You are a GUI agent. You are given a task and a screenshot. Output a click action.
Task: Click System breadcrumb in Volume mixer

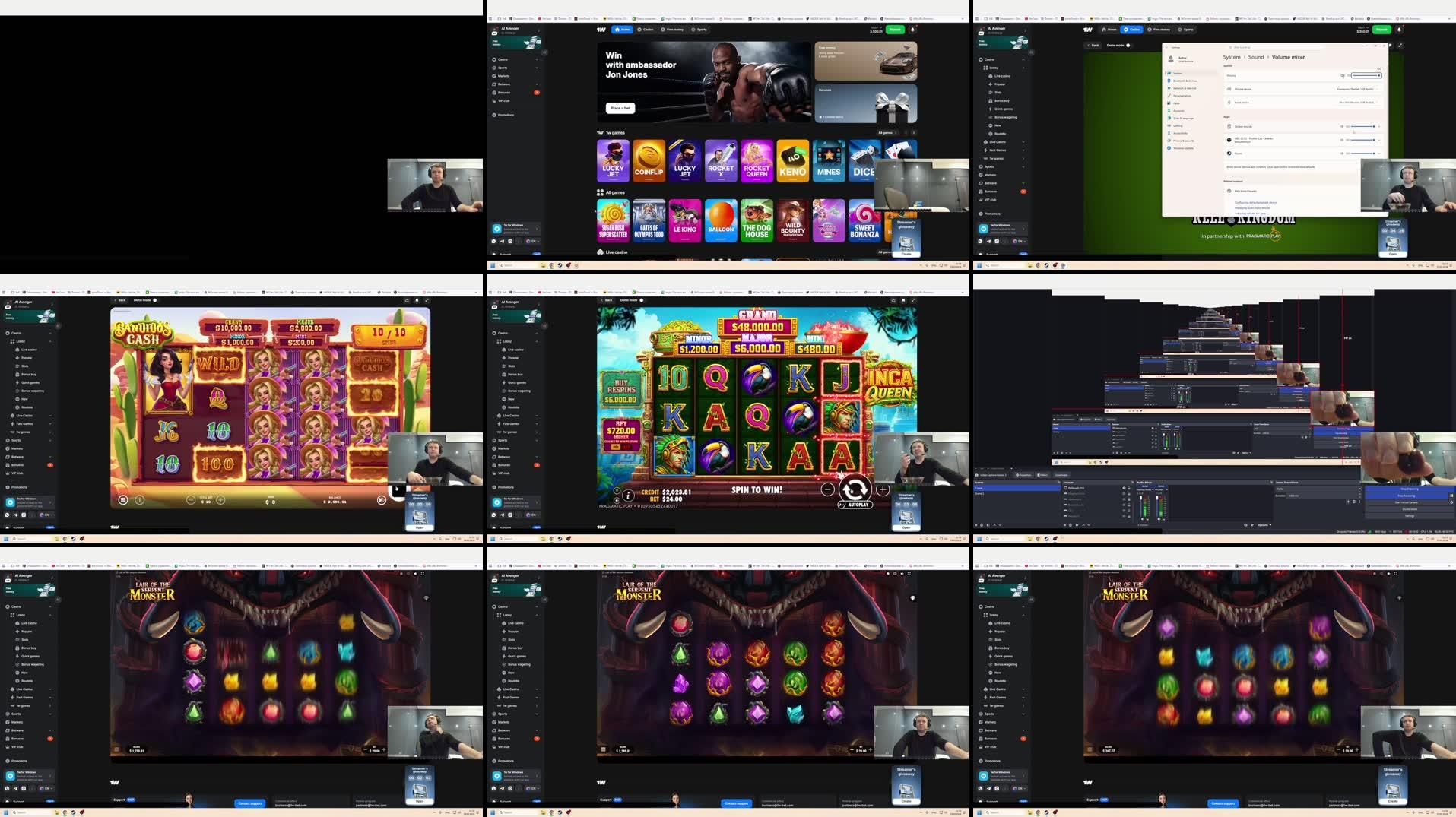pos(1232,57)
